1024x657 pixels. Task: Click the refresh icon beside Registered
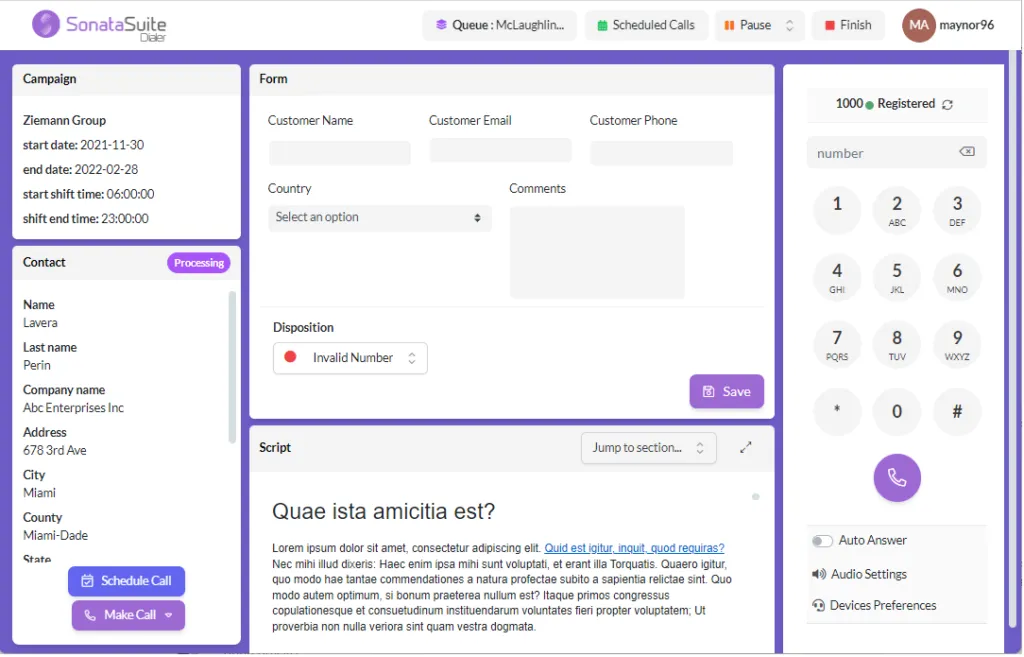[947, 104]
